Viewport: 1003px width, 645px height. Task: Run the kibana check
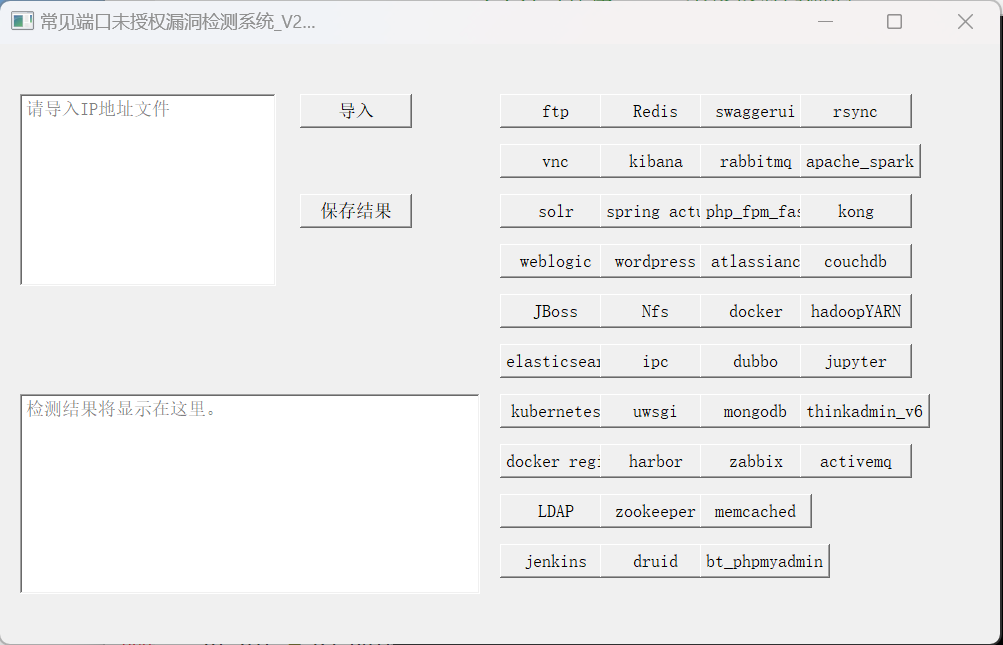pos(651,161)
